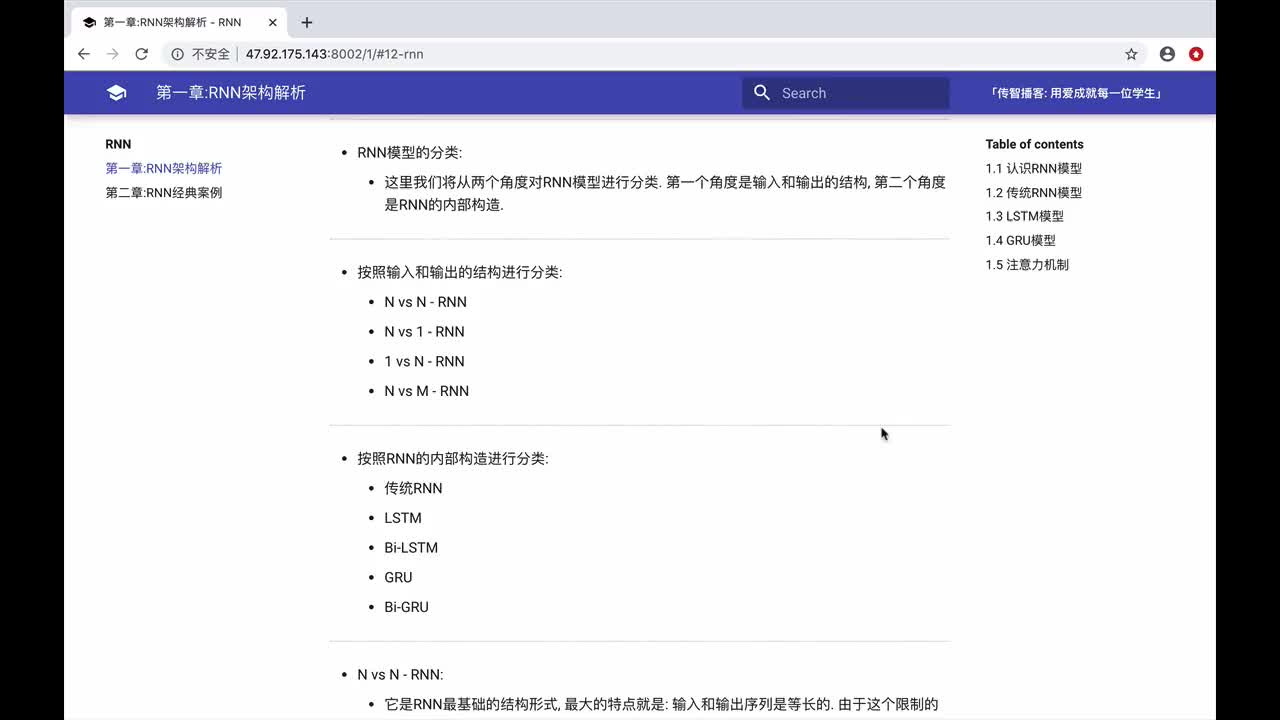Click the 不安全 security label
1280x720 pixels.
pos(211,54)
